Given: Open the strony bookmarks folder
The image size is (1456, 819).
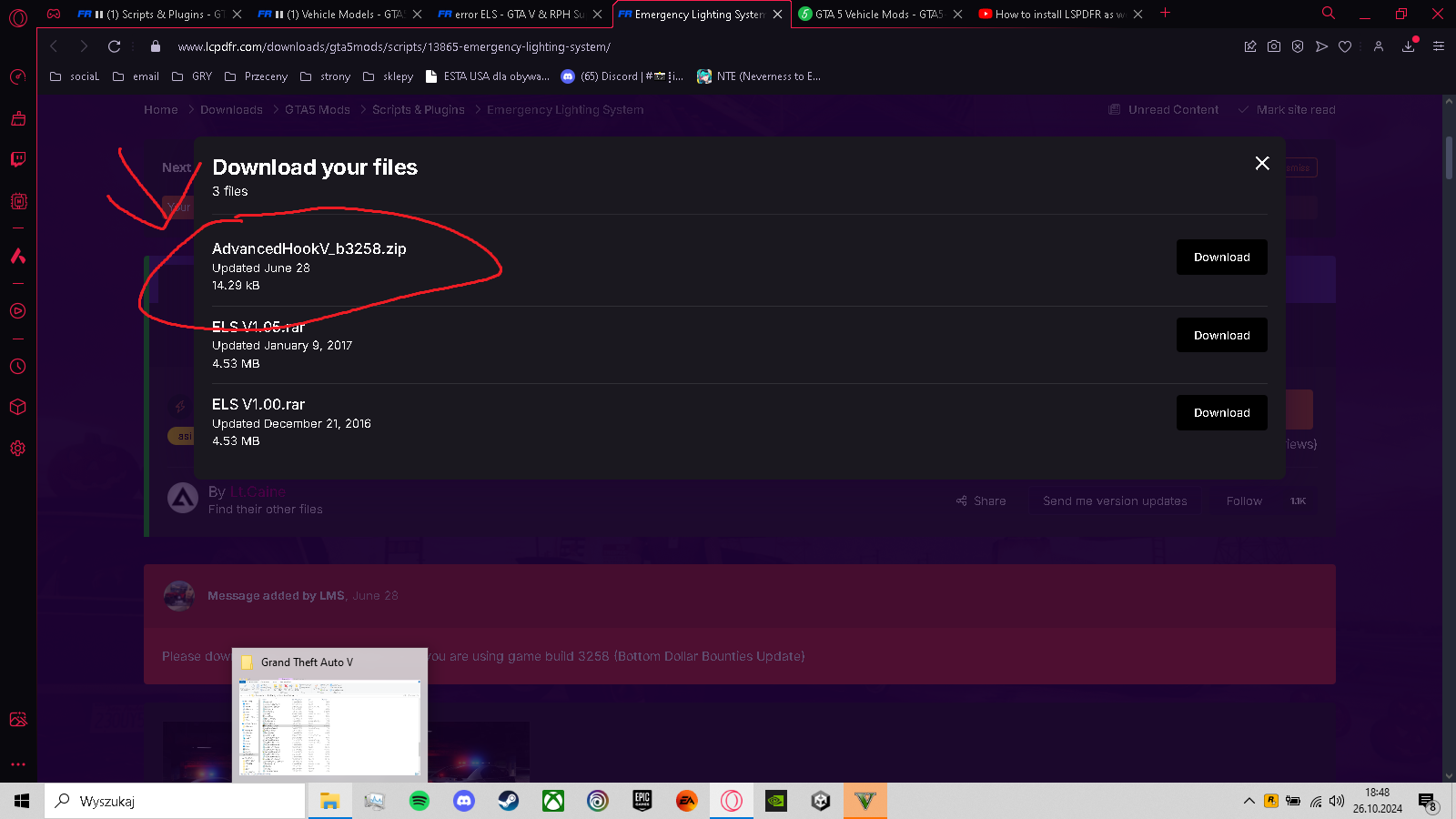Looking at the screenshot, I should pyautogui.click(x=325, y=76).
